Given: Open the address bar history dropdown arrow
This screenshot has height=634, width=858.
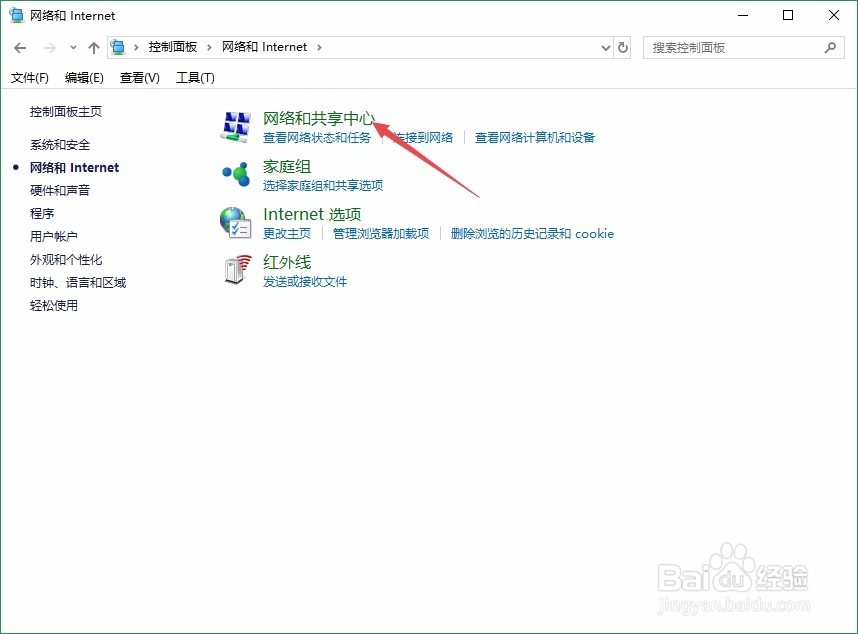Looking at the screenshot, I should [x=605, y=47].
